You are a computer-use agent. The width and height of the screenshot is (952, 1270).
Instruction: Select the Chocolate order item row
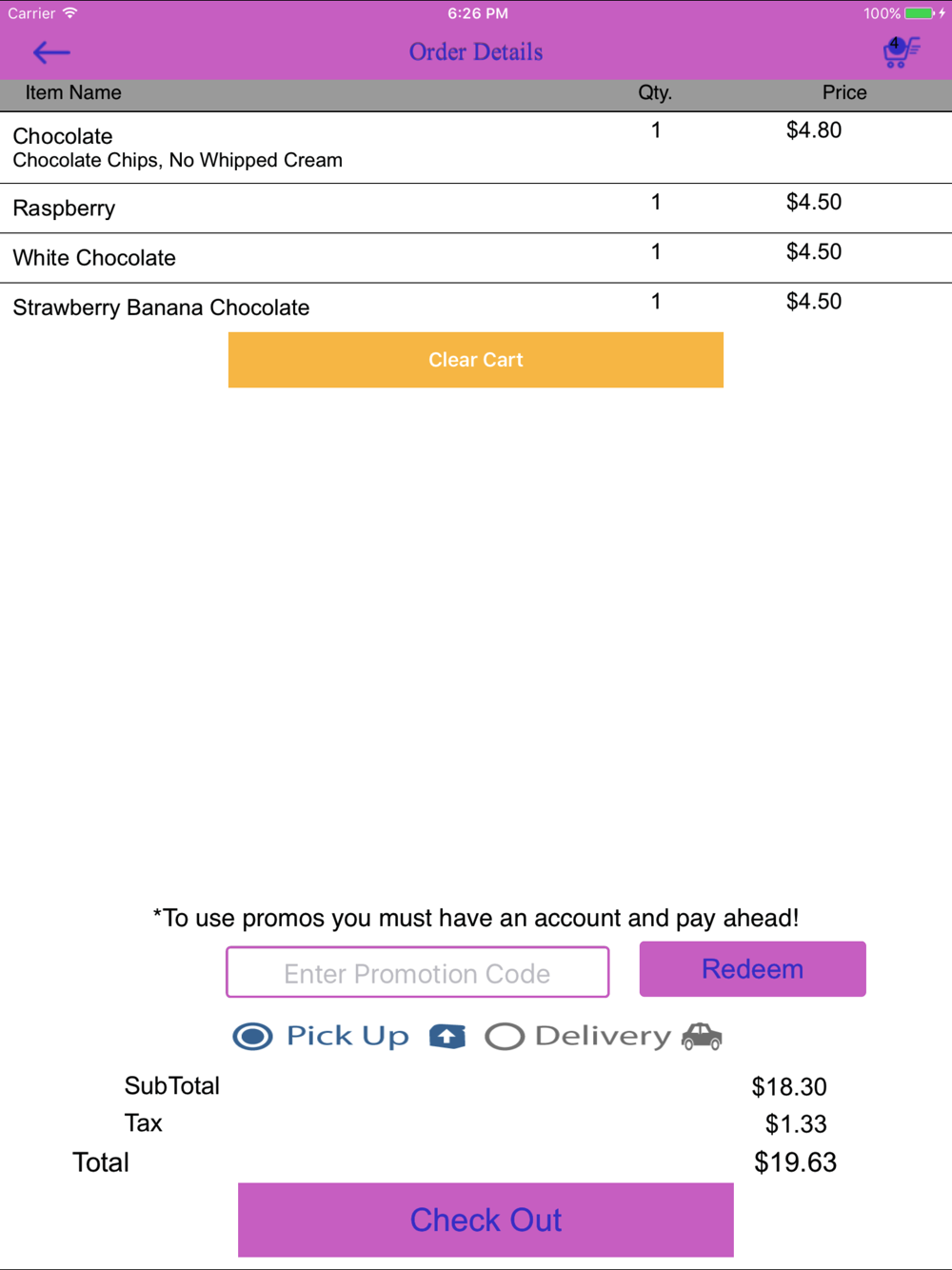pos(476,148)
